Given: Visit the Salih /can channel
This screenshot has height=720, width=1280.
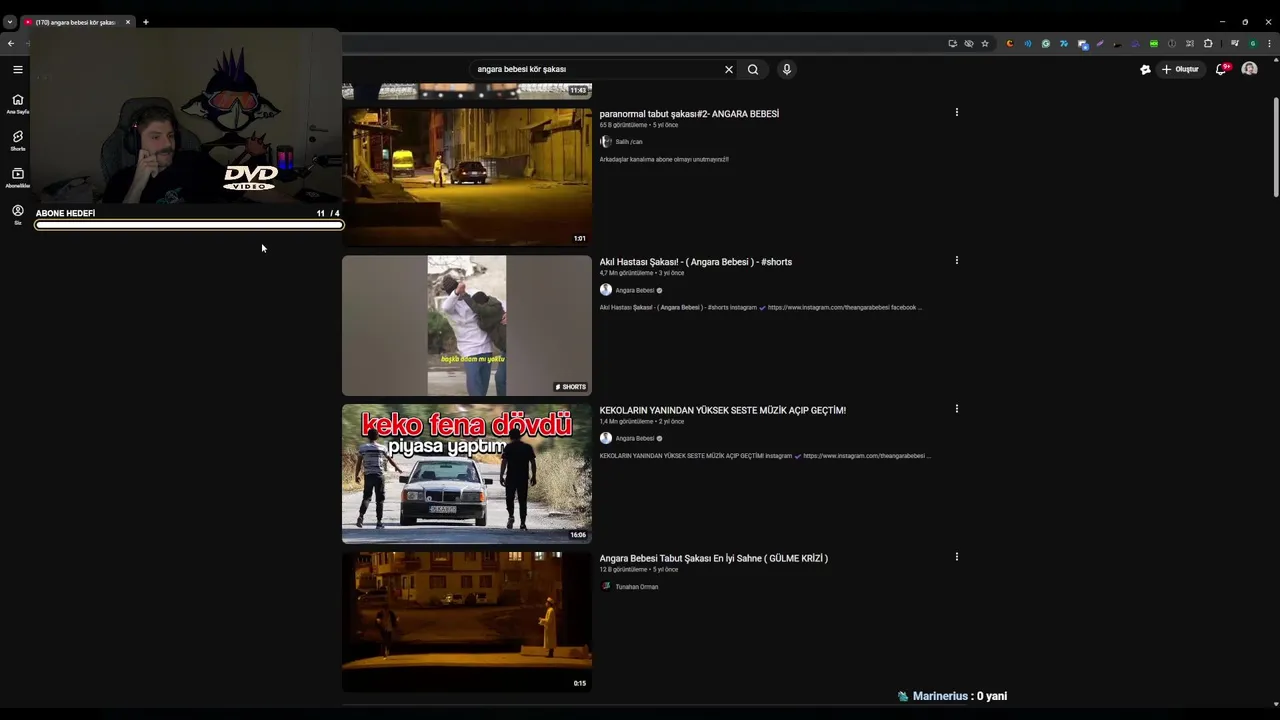Looking at the screenshot, I should (629, 142).
